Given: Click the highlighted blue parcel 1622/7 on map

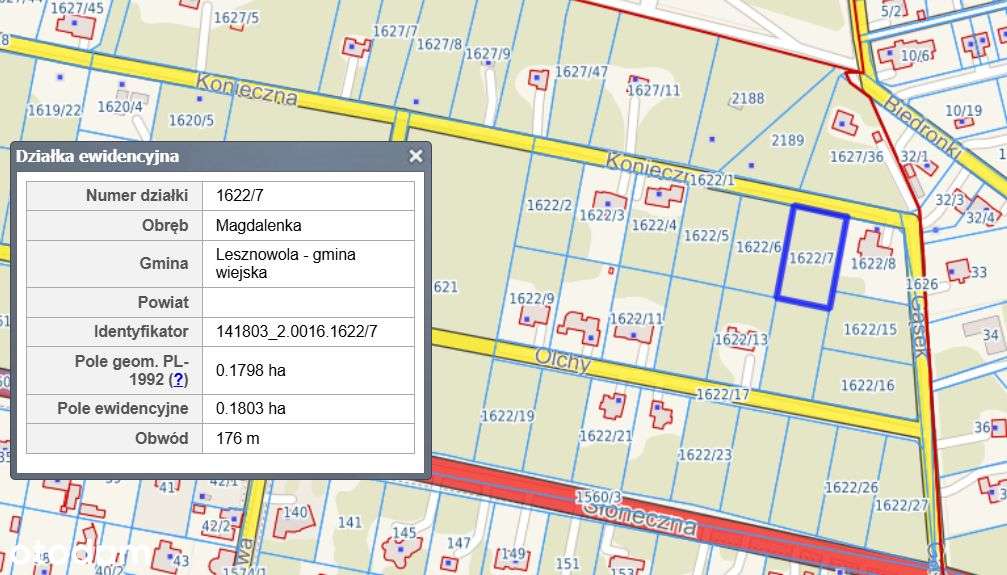Looking at the screenshot, I should (812, 258).
